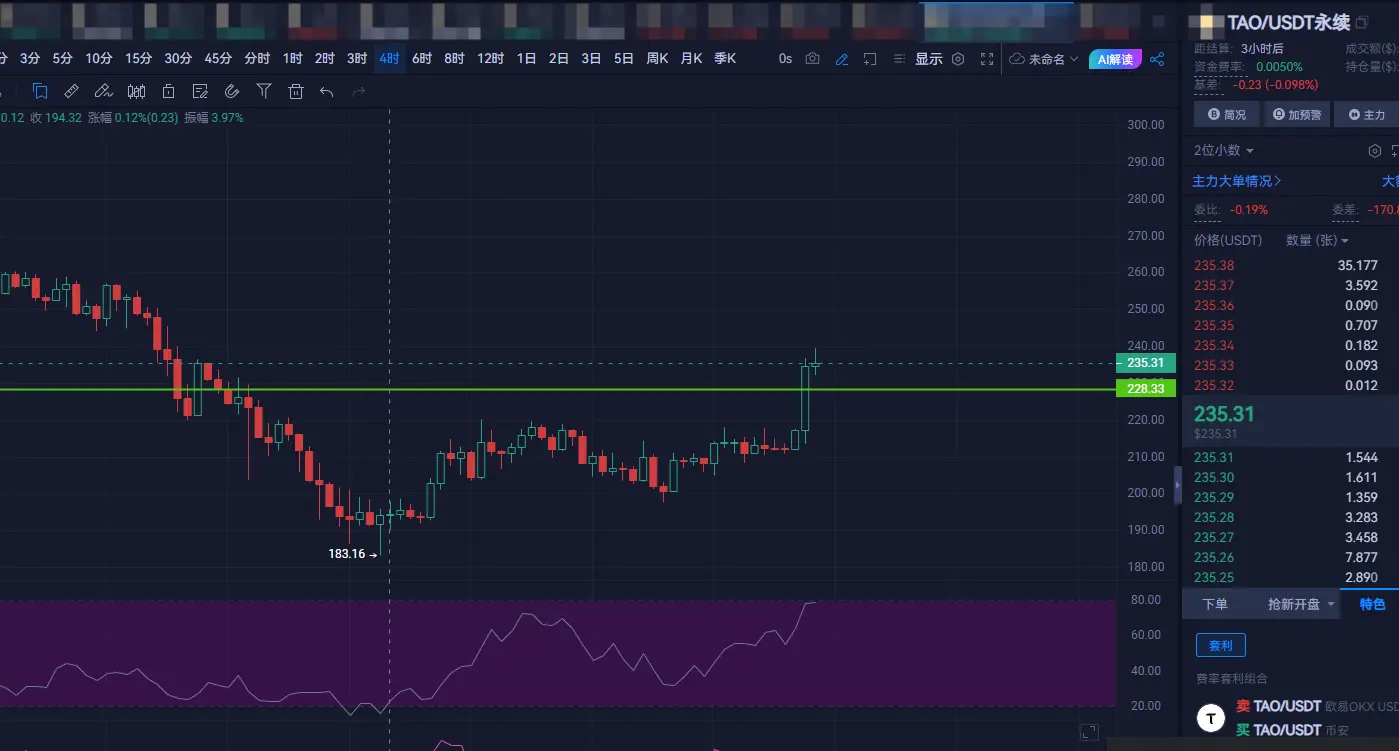Select the ruler measurement tool
Viewport: 1399px width, 751px height.
pos(71,91)
